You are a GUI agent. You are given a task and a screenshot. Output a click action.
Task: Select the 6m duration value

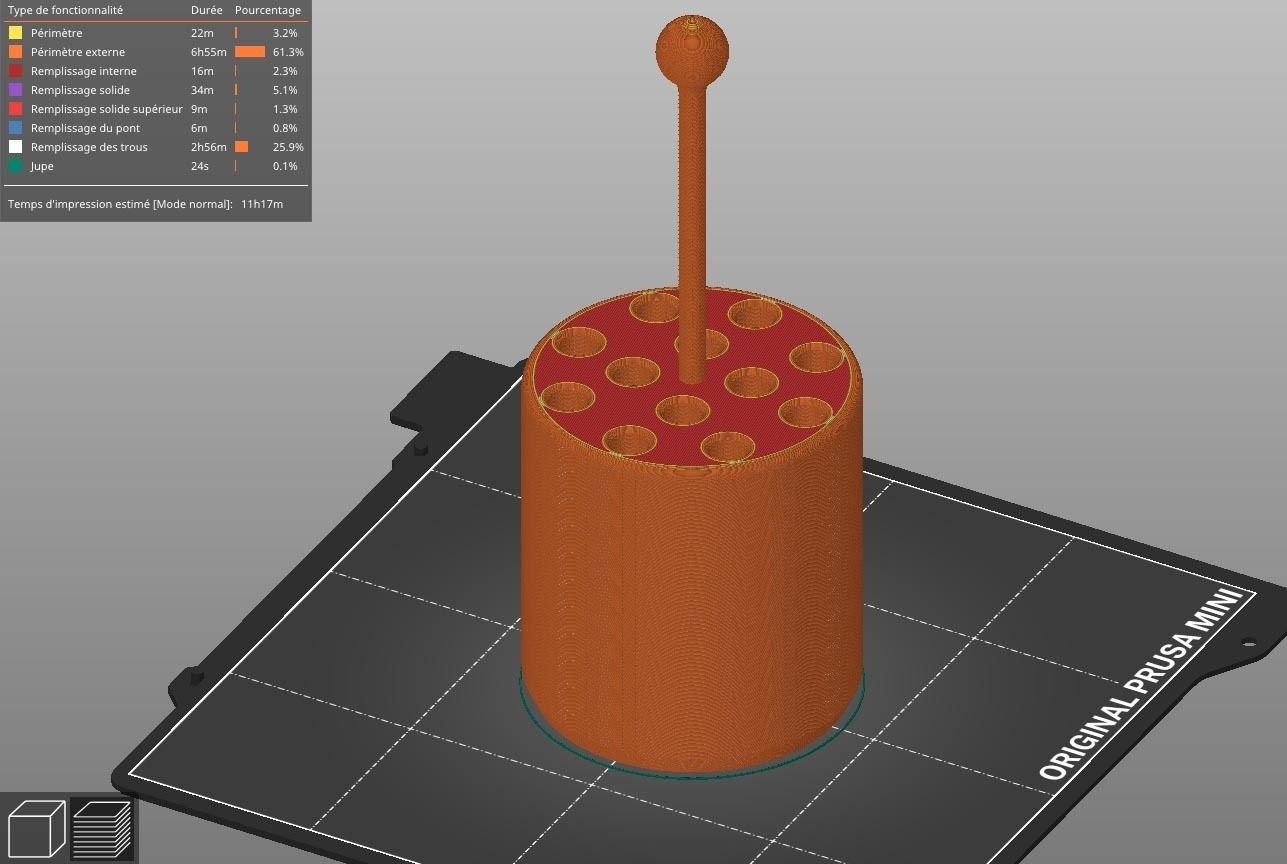click(199, 128)
